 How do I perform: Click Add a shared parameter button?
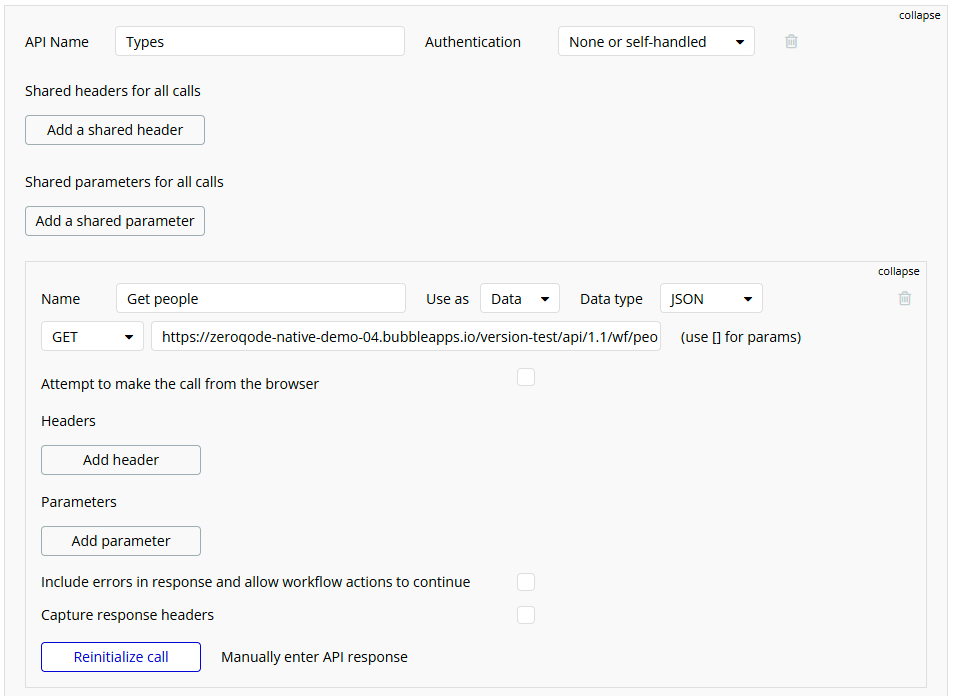click(x=115, y=221)
